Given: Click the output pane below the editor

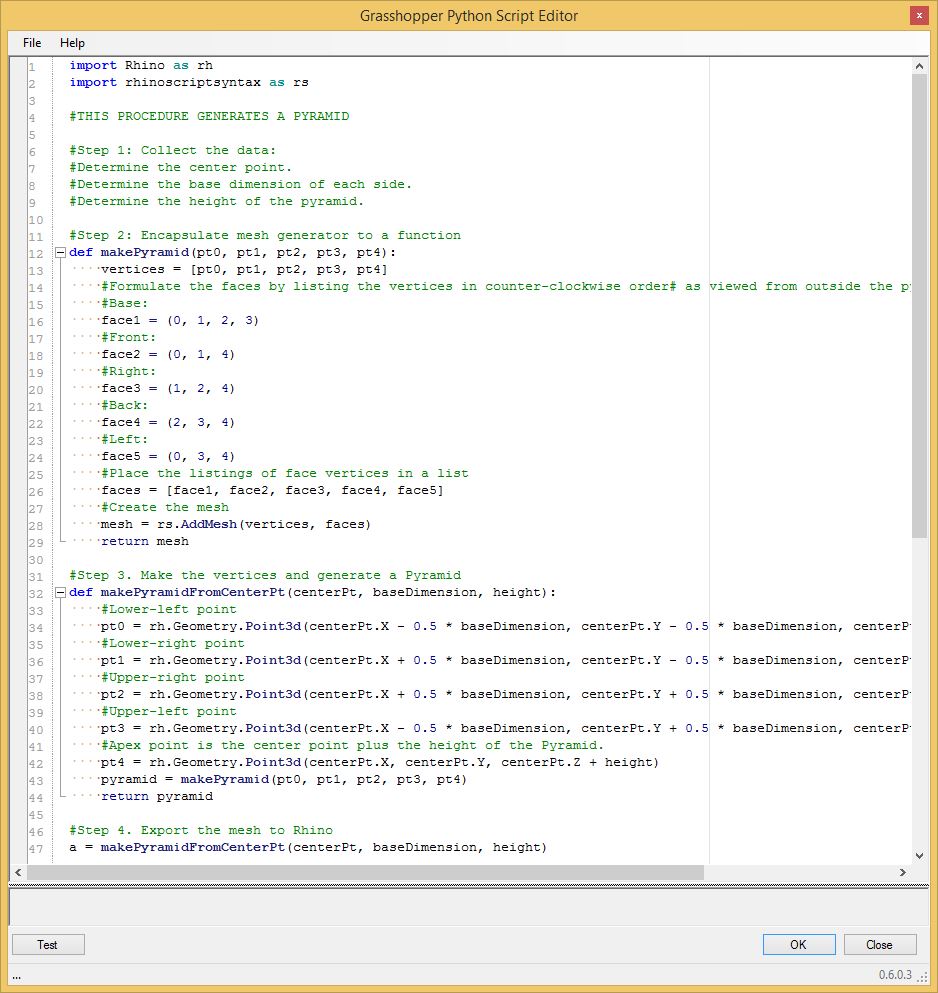Looking at the screenshot, I should tap(469, 907).
